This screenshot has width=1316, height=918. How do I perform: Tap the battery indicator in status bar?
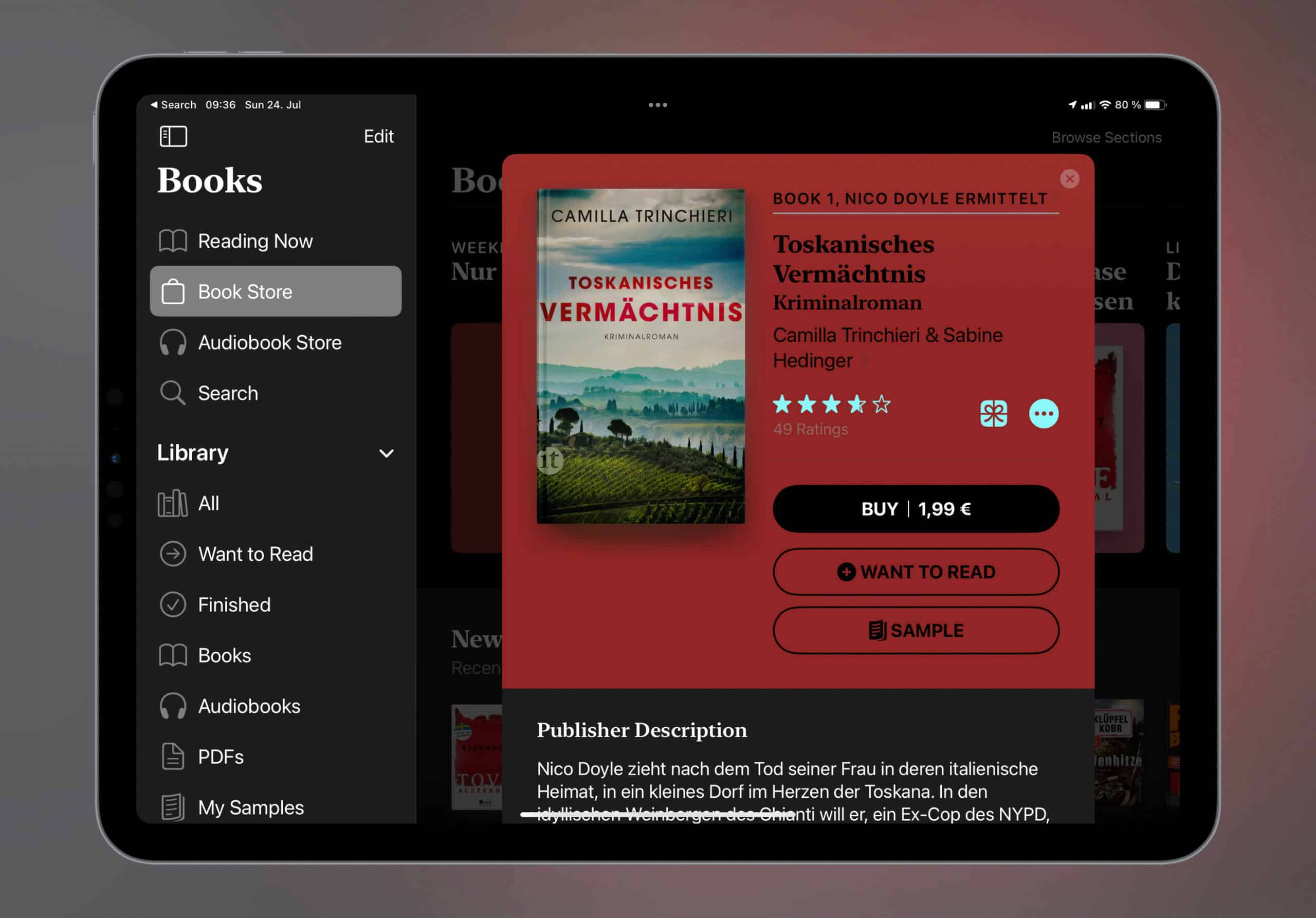pos(1155,105)
